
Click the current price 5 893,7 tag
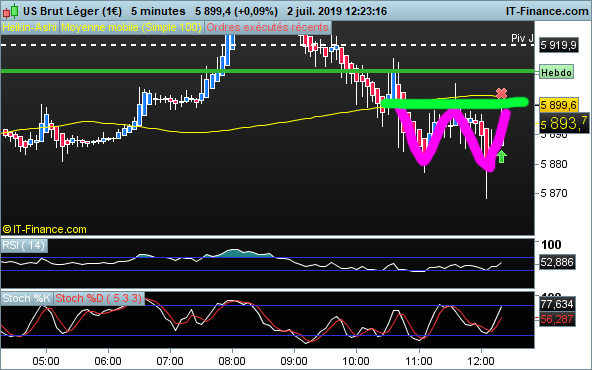(564, 123)
